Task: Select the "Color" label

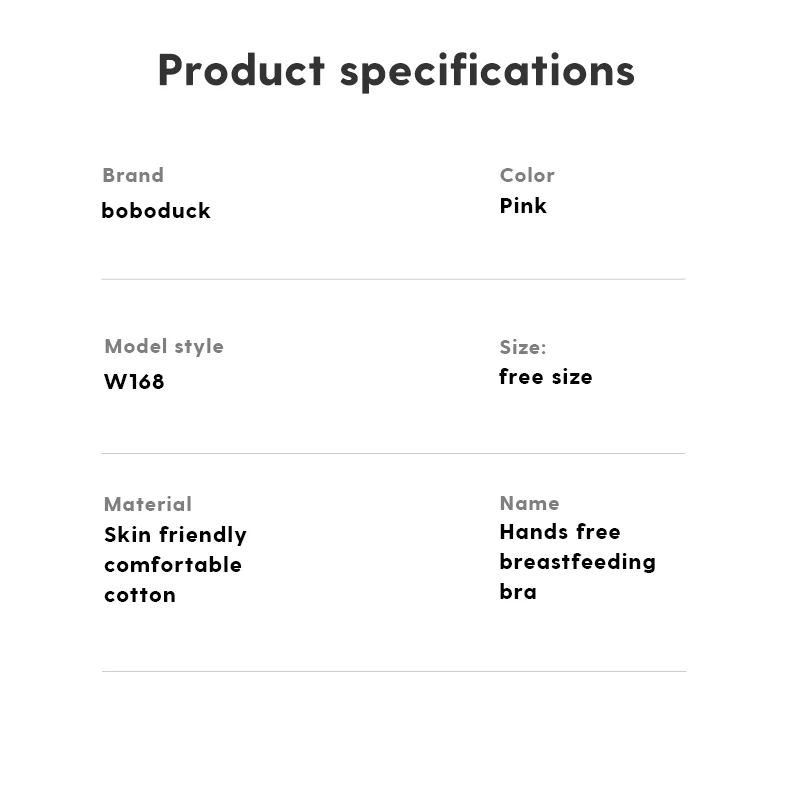Action: tap(527, 175)
